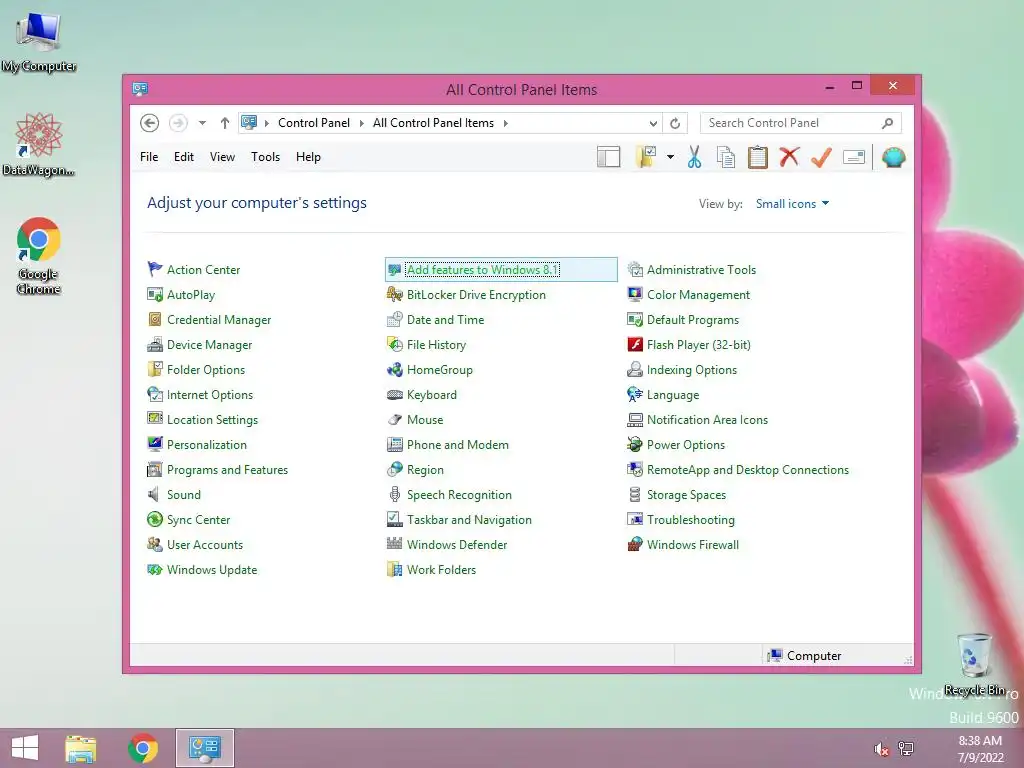
Task: Open the Sound speaker icon
Action: [155, 494]
